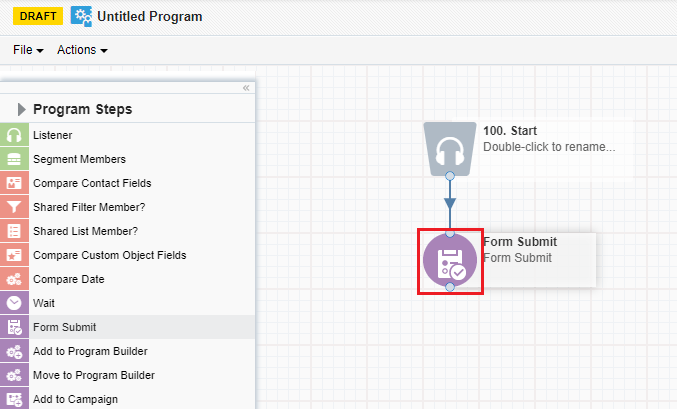Collapse the side panel with double chevron
This screenshot has width=677, height=409.
(x=246, y=88)
